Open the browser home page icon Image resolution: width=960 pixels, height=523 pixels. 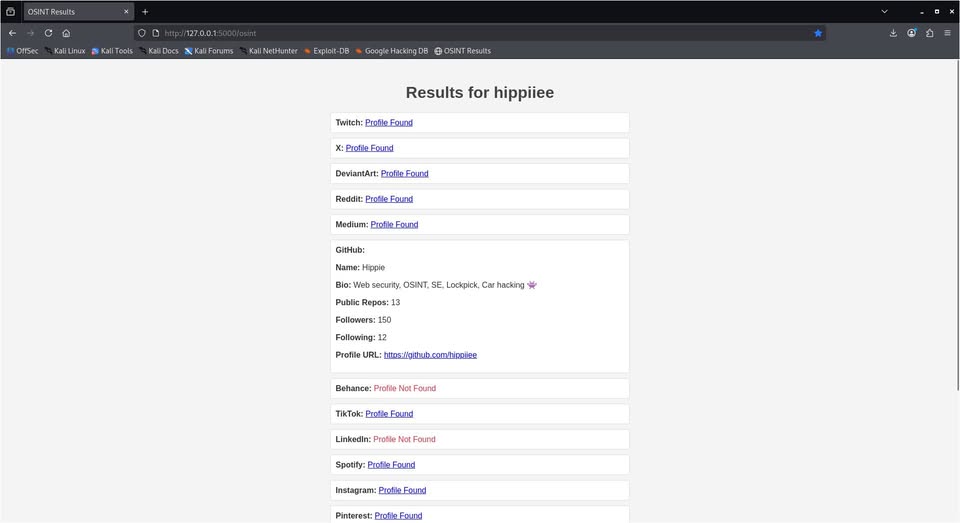66,33
